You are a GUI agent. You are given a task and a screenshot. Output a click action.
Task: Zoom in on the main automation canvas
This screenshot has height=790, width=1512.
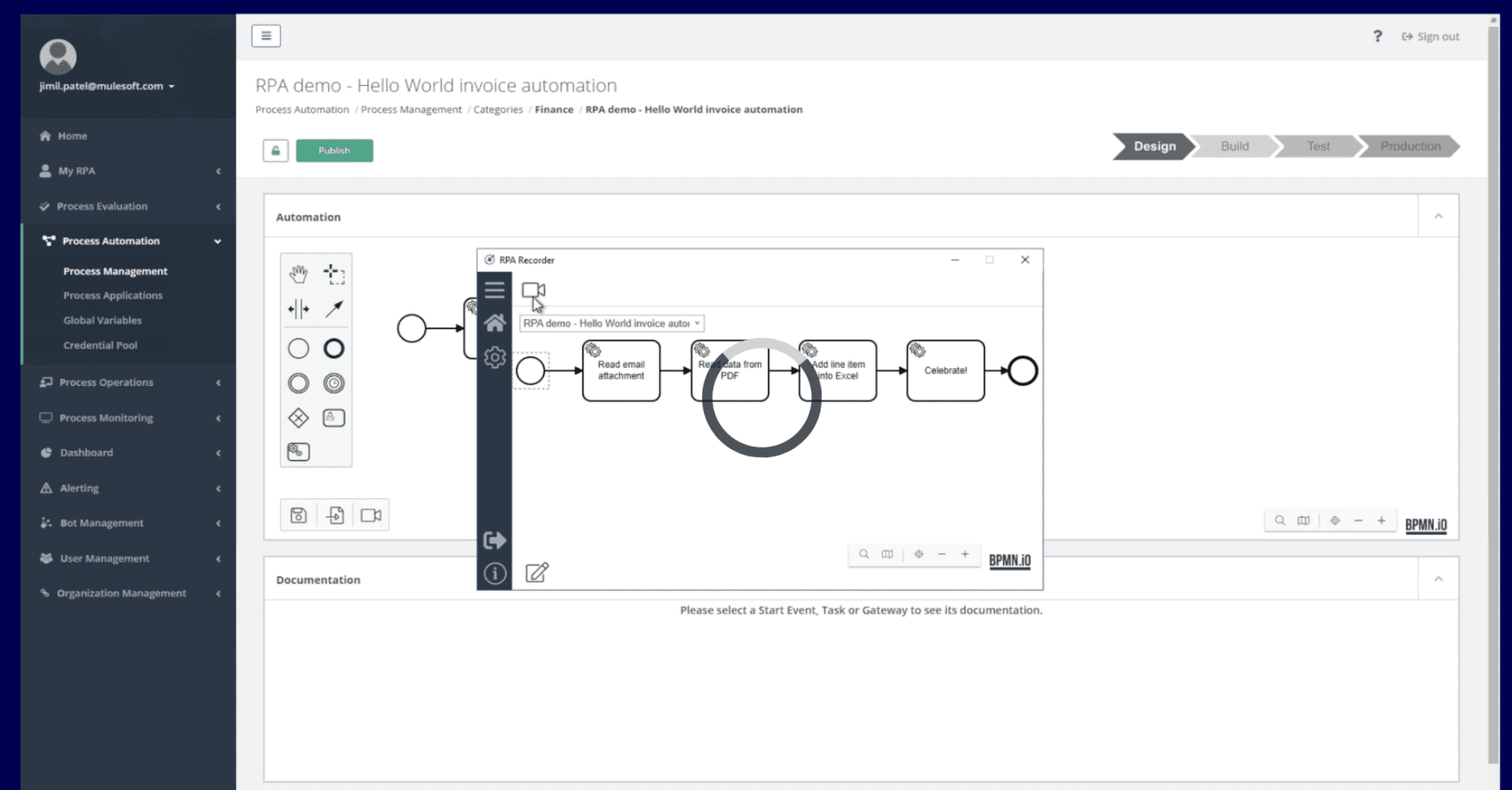coord(1381,521)
